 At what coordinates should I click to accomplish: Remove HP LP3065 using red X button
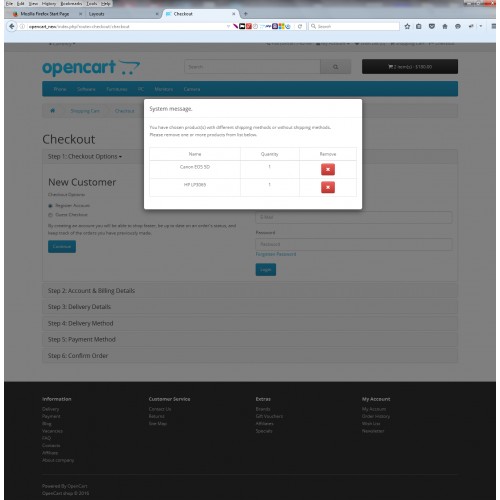pos(328,187)
